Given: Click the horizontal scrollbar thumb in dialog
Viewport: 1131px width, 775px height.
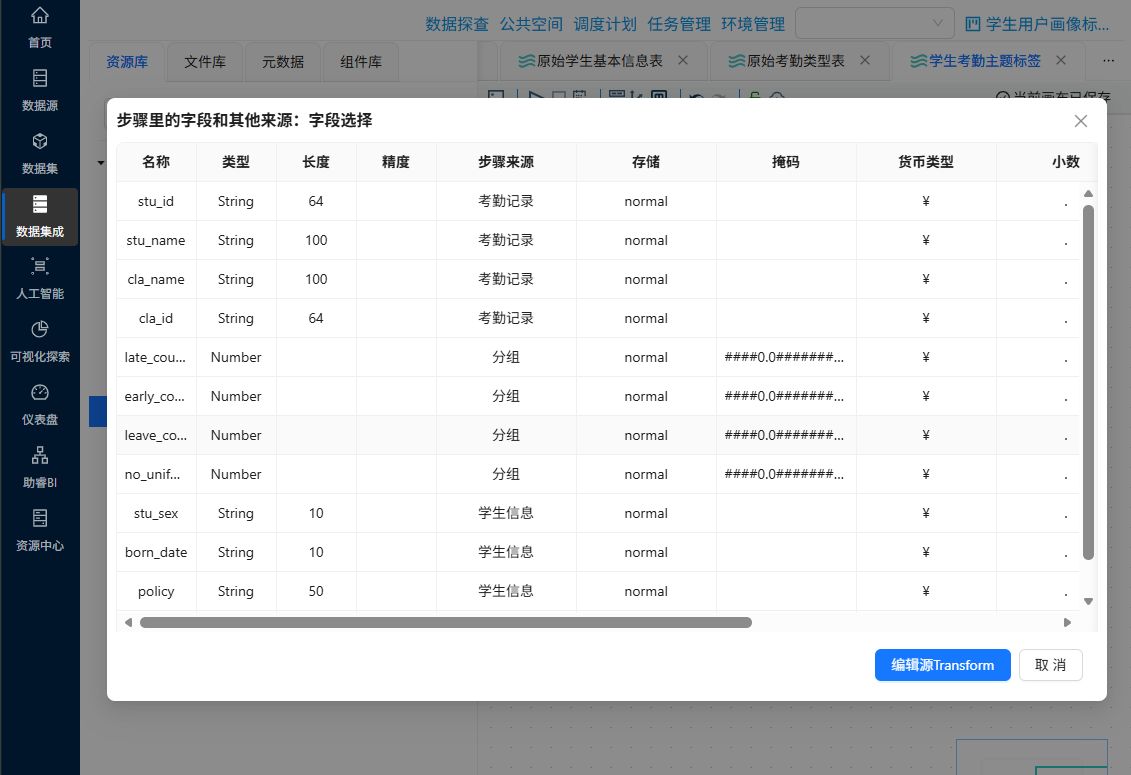Looking at the screenshot, I should pyautogui.click(x=446, y=622).
